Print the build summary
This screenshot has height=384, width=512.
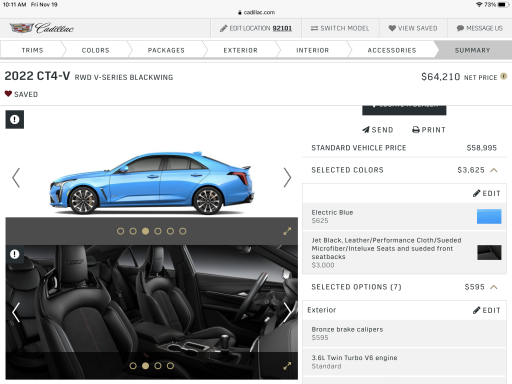coord(429,130)
